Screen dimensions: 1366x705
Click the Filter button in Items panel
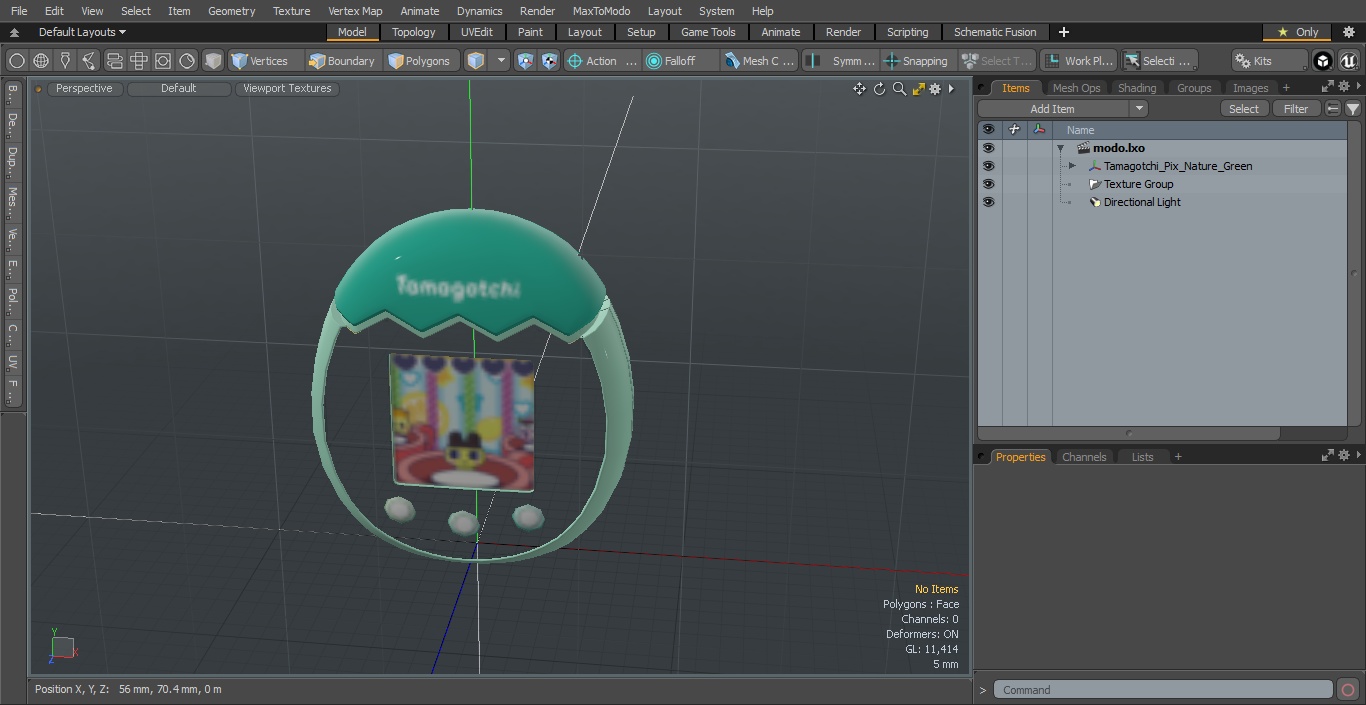click(1296, 109)
